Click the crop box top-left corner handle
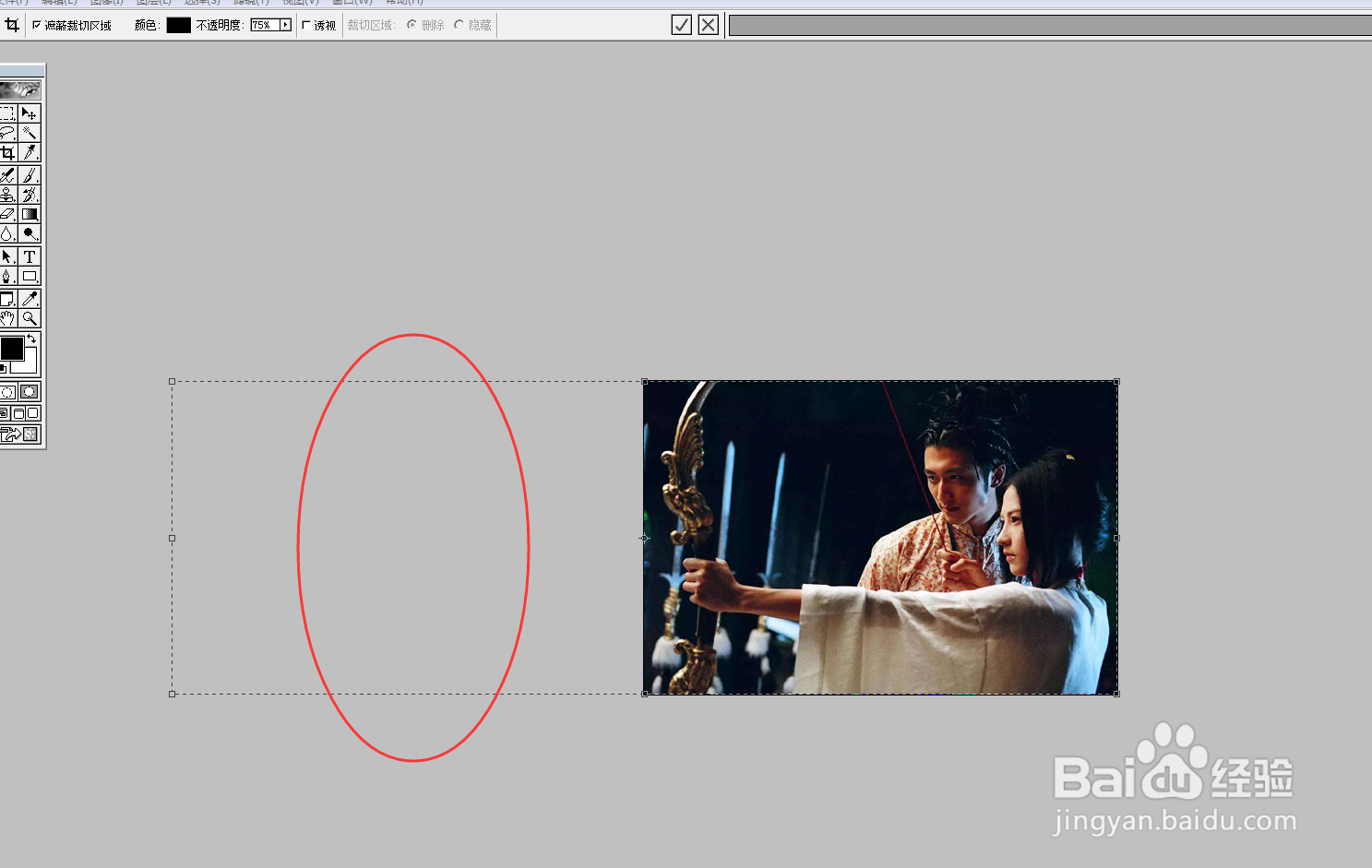Image resolution: width=1372 pixels, height=868 pixels. [172, 381]
